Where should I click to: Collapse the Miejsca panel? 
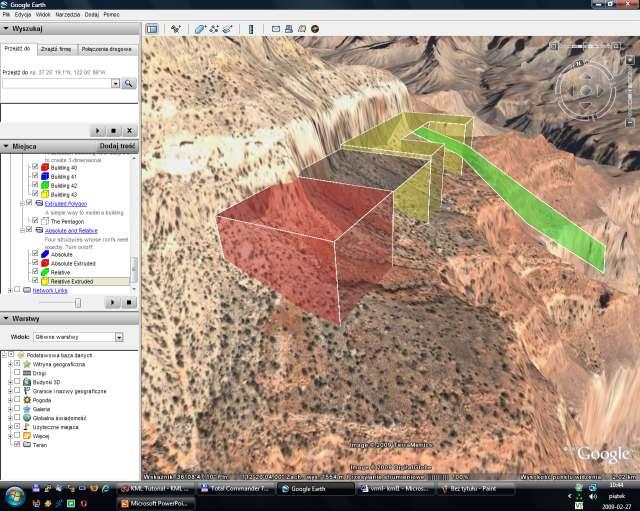click(x=6, y=146)
